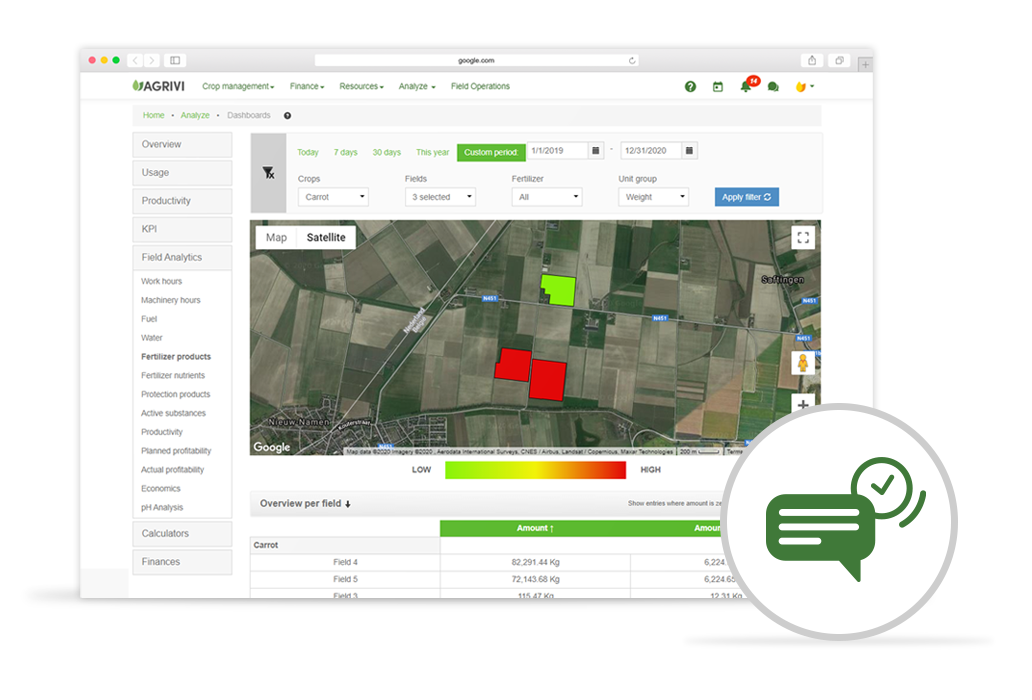The width and height of the screenshot is (1032, 700).
Task: Open Analyze menu
Action: (x=417, y=86)
